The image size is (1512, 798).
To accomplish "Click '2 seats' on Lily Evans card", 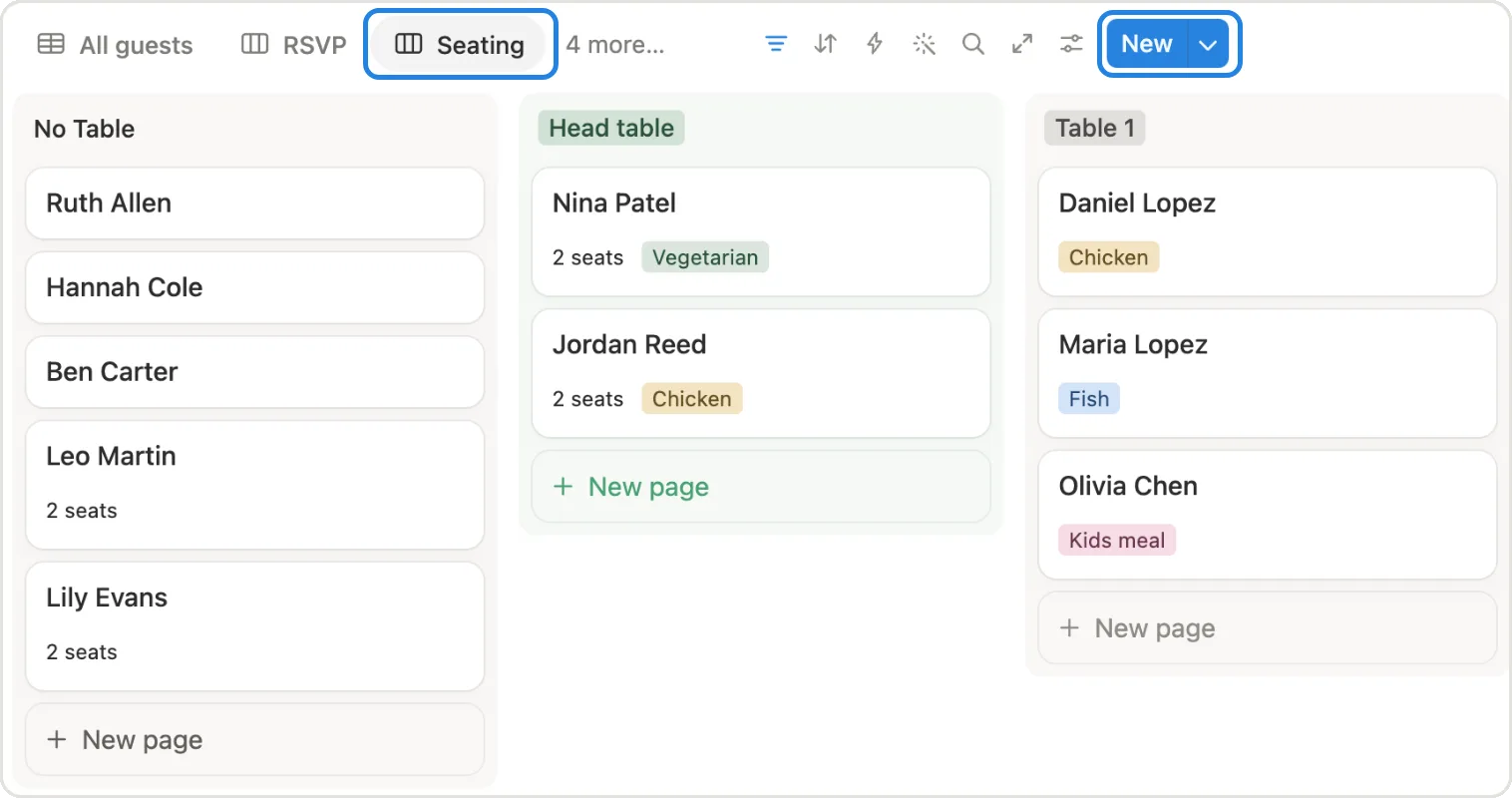I will [82, 652].
